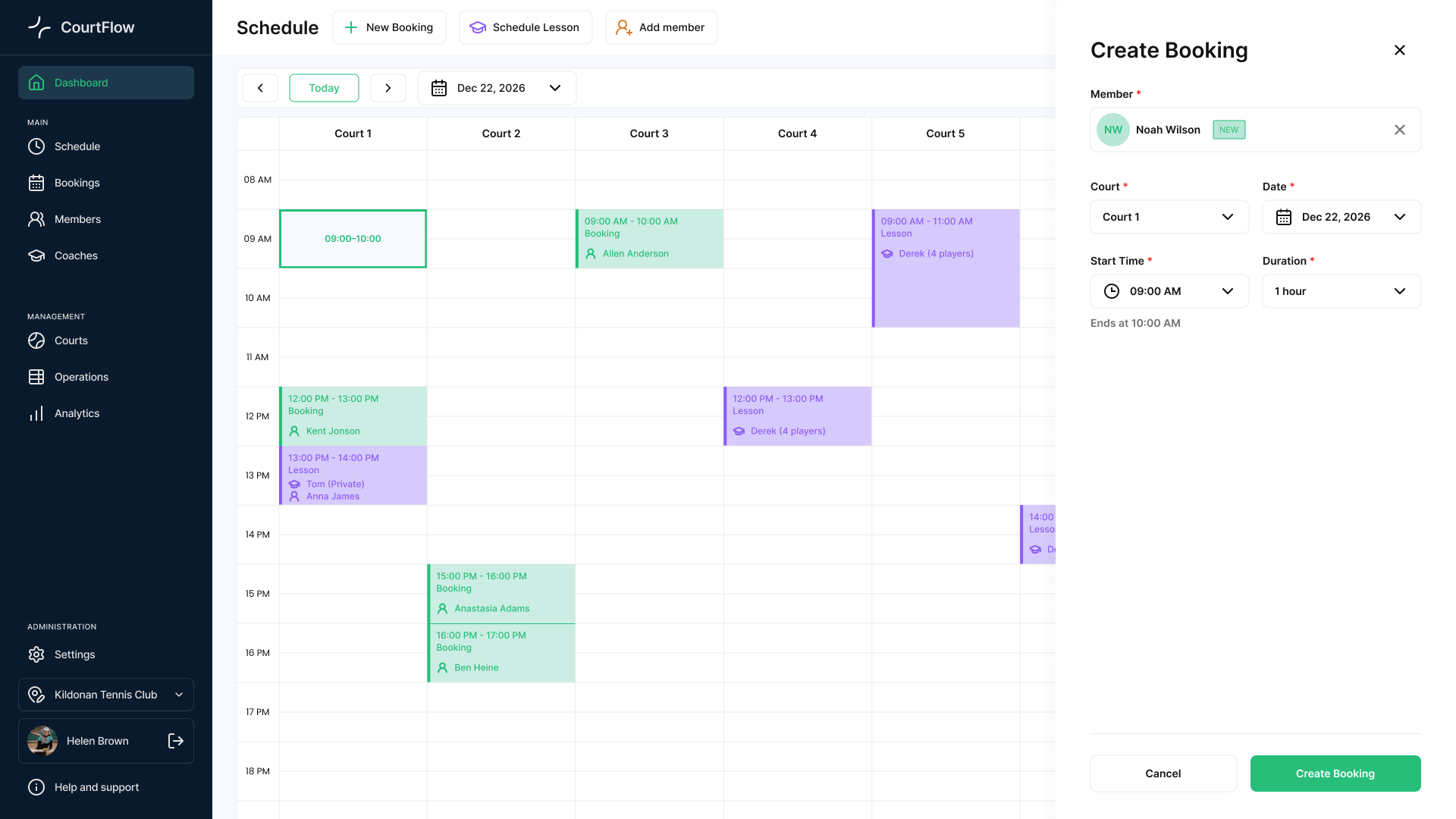The width and height of the screenshot is (1456, 819).
Task: Click the calendar icon in schedule date picker
Action: point(439,88)
